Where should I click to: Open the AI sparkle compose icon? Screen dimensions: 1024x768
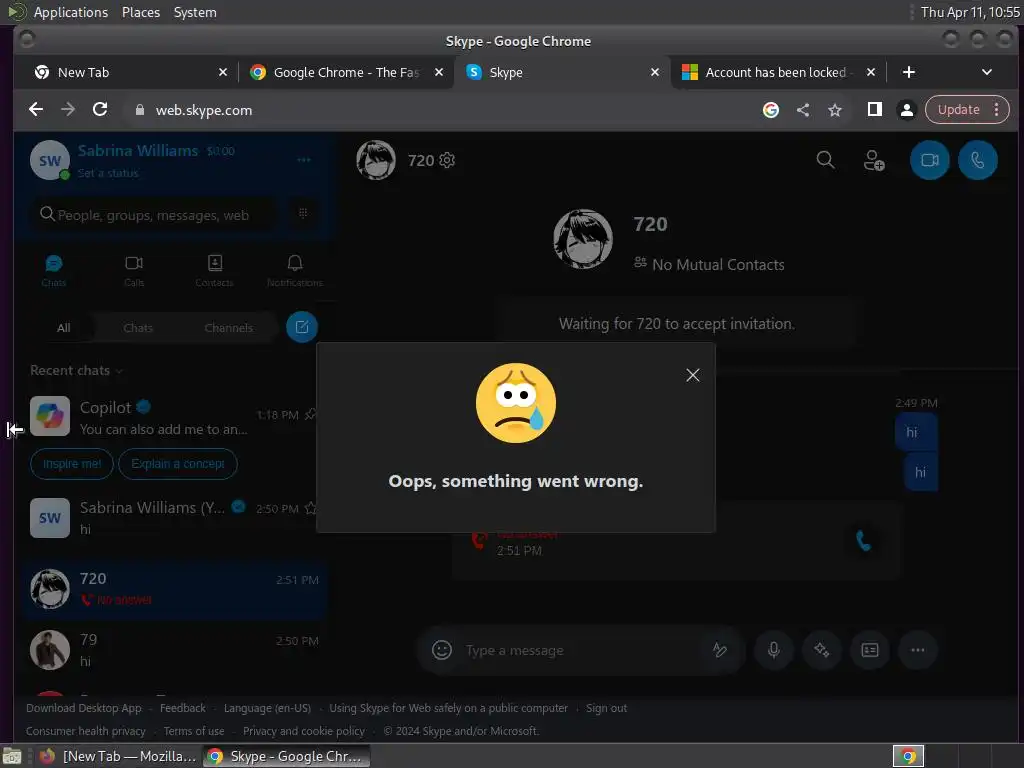click(x=822, y=650)
